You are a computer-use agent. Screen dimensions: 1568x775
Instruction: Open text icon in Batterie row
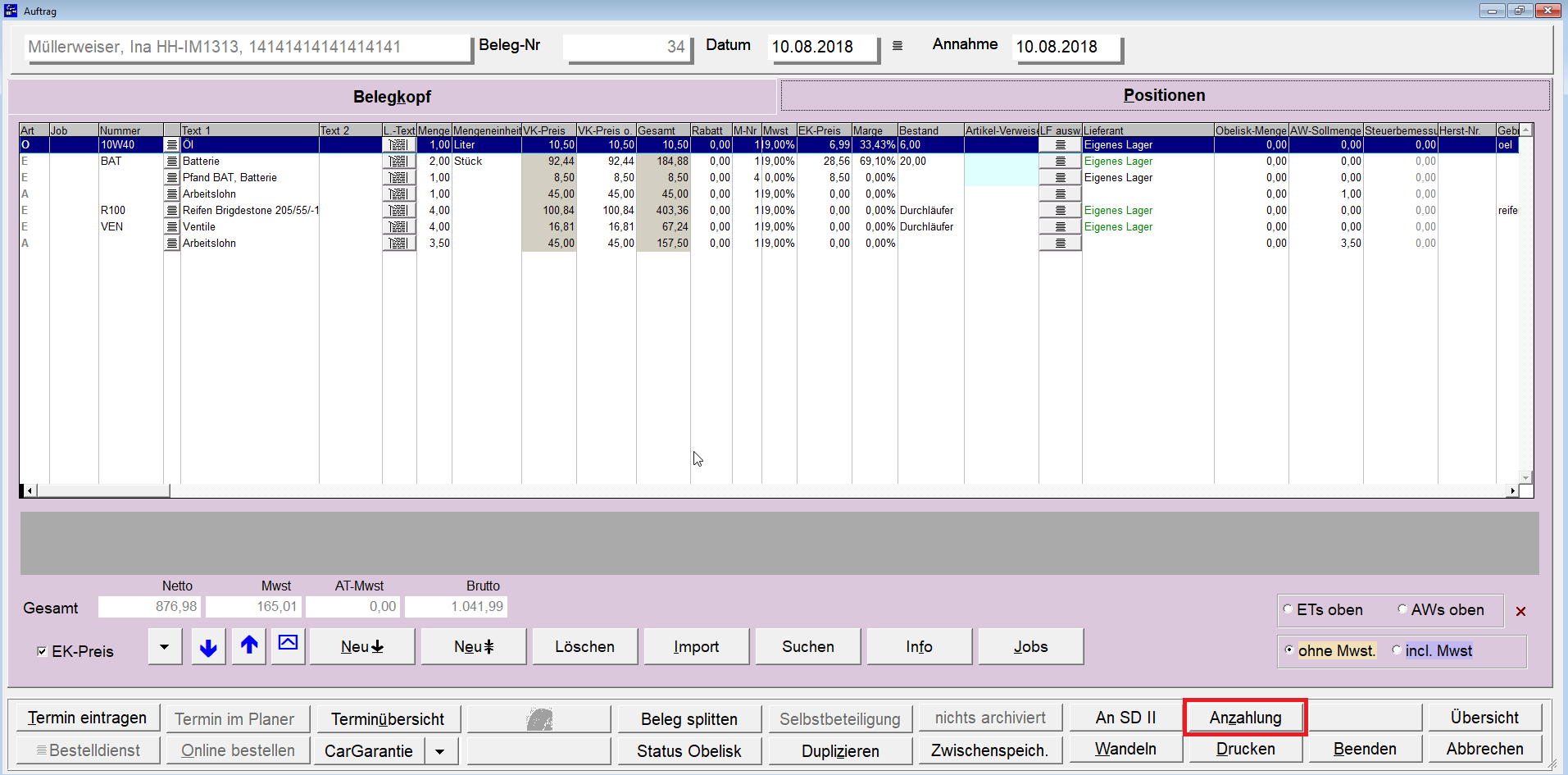tap(171, 161)
